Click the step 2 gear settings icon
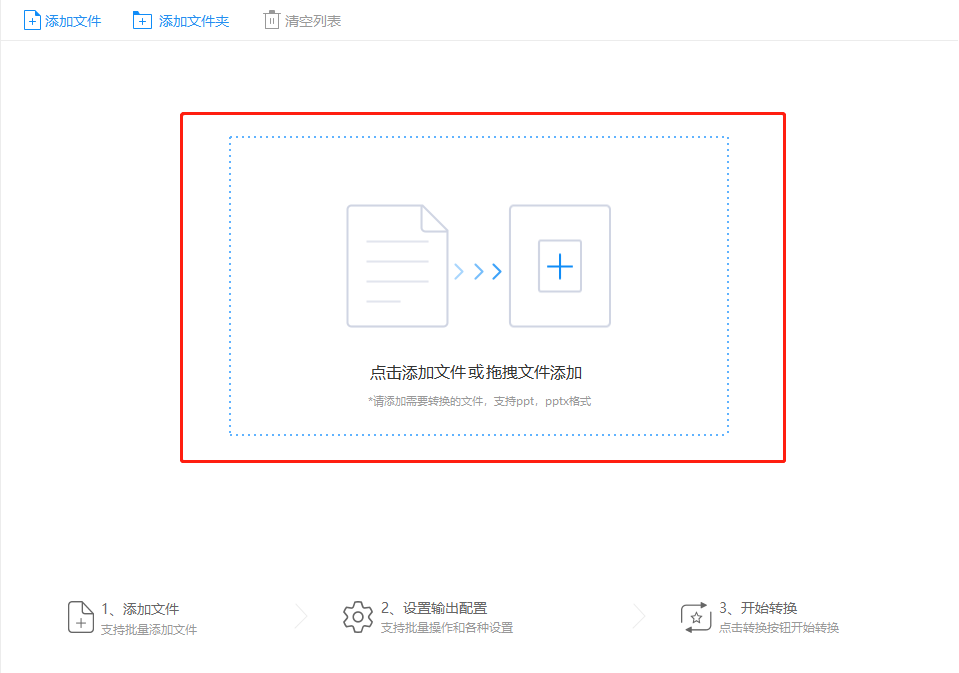Image resolution: width=959 pixels, height=673 pixels. click(358, 617)
